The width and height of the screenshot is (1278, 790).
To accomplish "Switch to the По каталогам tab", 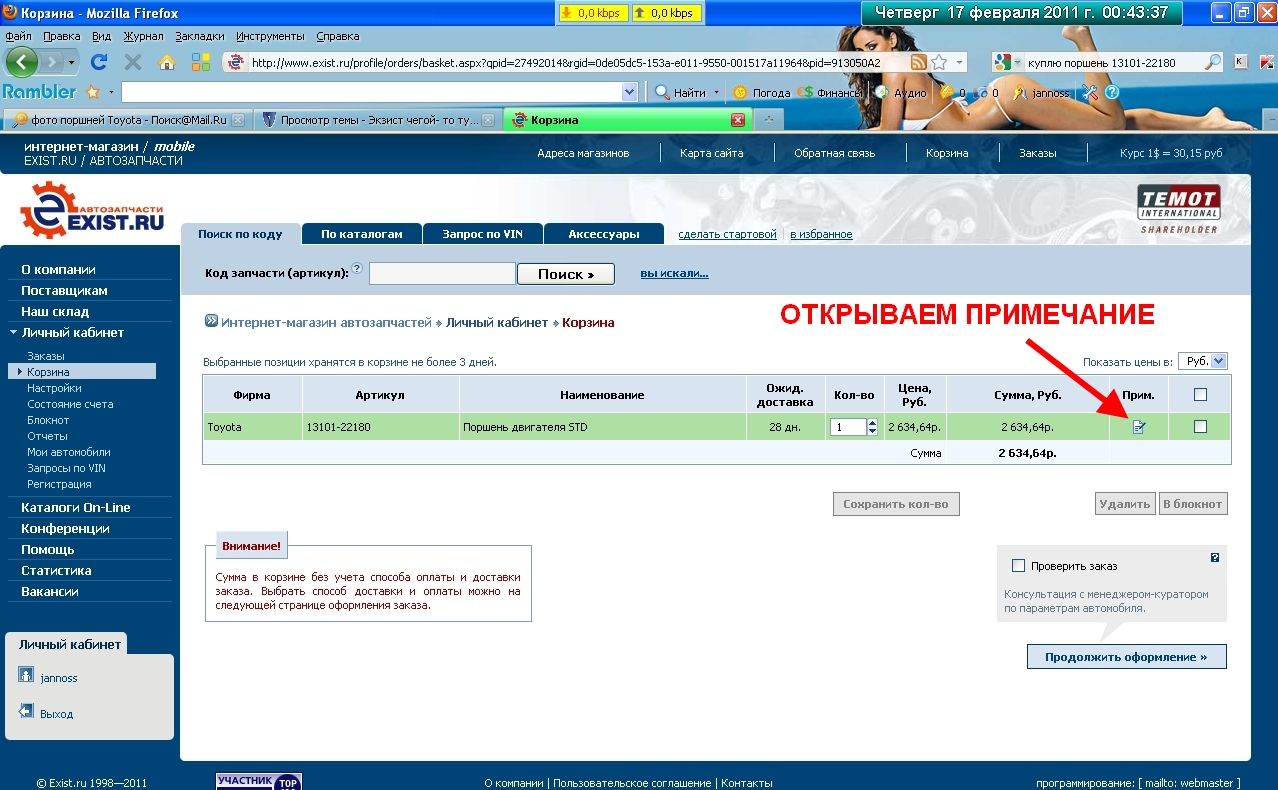I will click(x=361, y=234).
